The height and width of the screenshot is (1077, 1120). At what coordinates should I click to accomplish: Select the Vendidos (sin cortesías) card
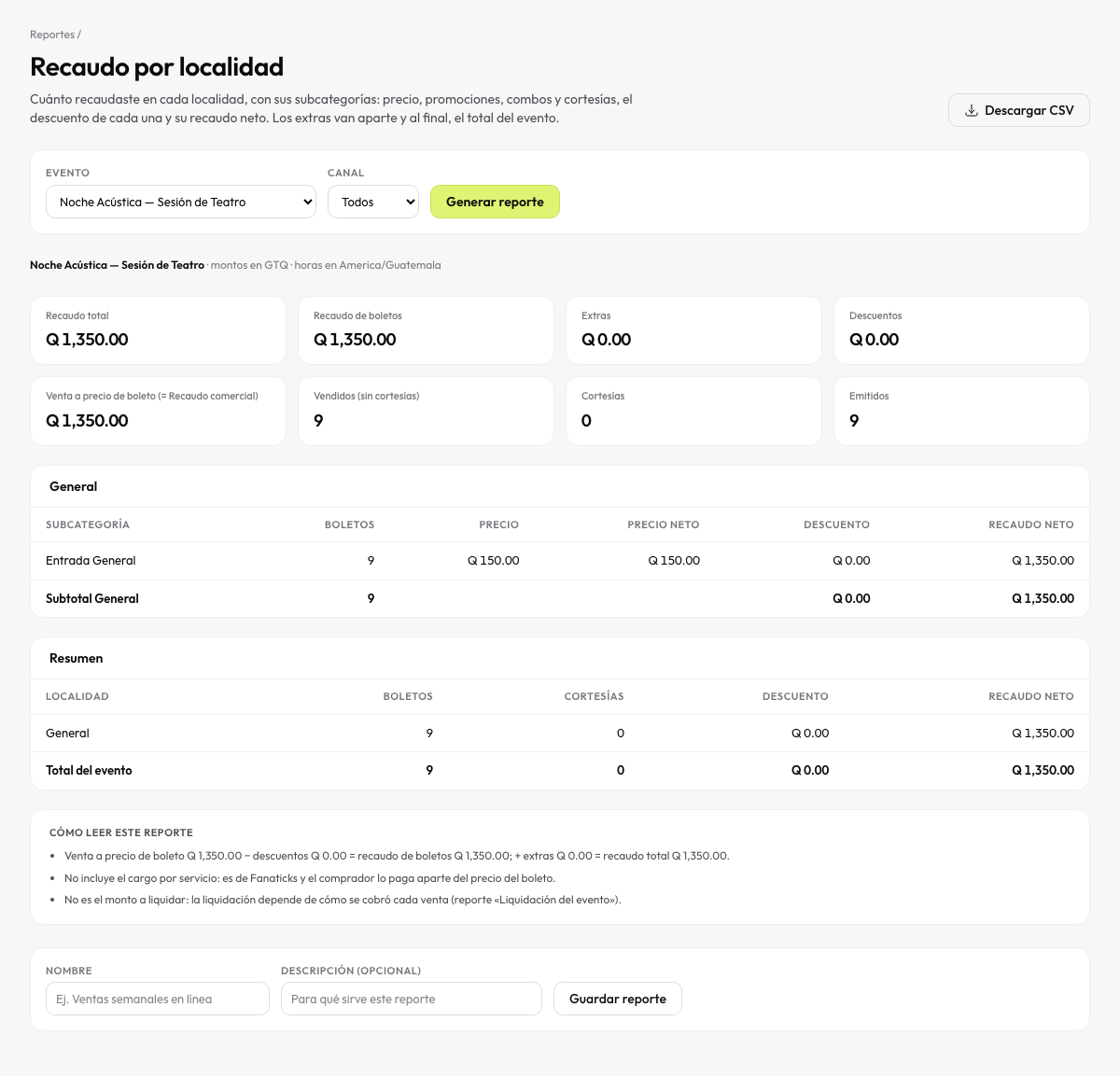pos(426,411)
